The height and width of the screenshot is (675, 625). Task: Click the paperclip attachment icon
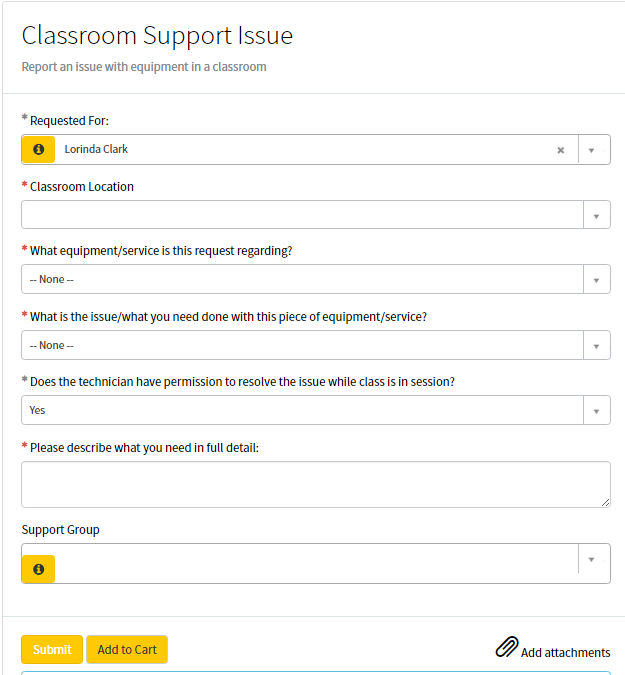[x=507, y=647]
